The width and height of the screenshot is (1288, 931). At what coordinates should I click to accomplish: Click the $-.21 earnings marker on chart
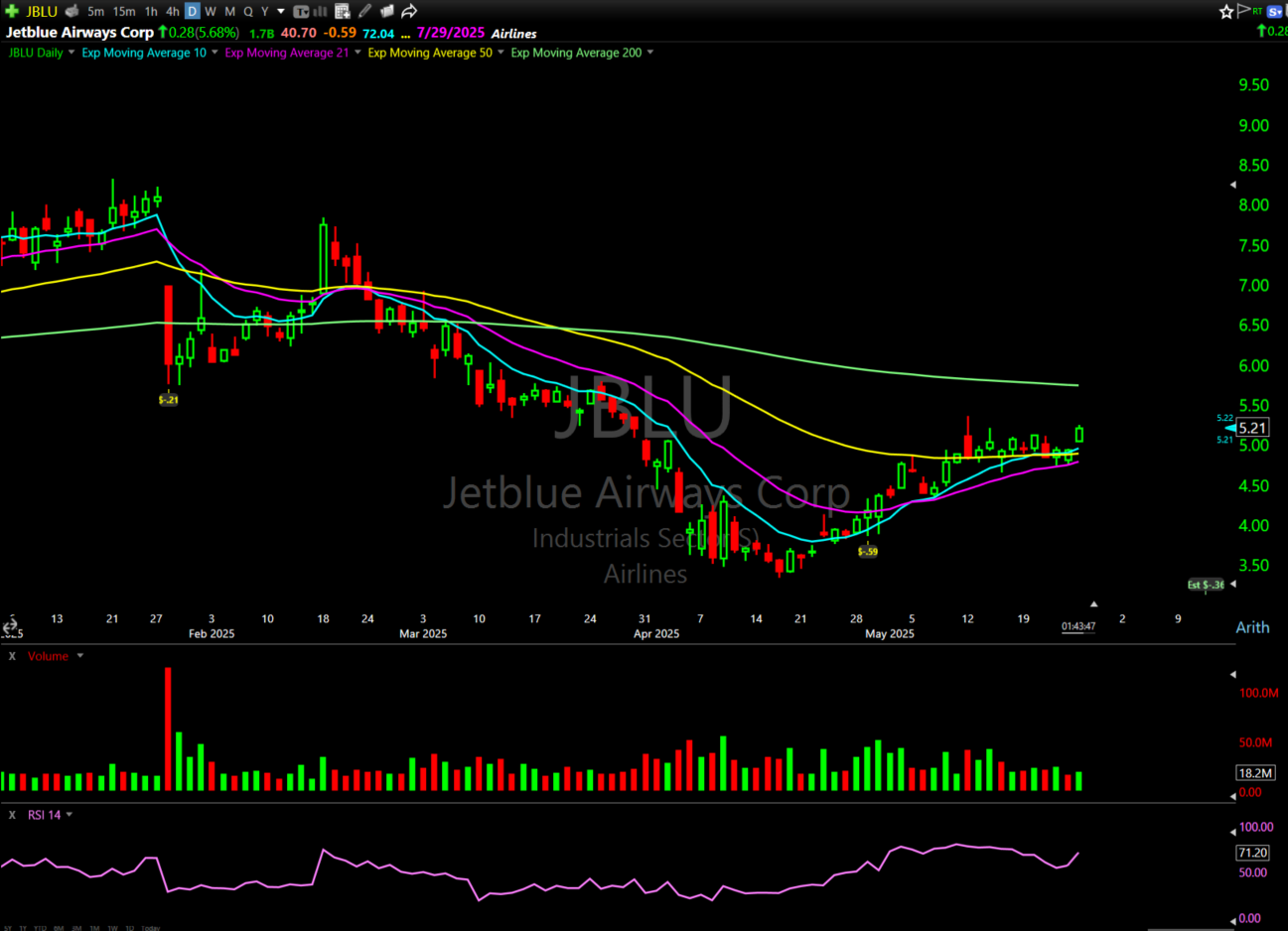click(x=169, y=399)
